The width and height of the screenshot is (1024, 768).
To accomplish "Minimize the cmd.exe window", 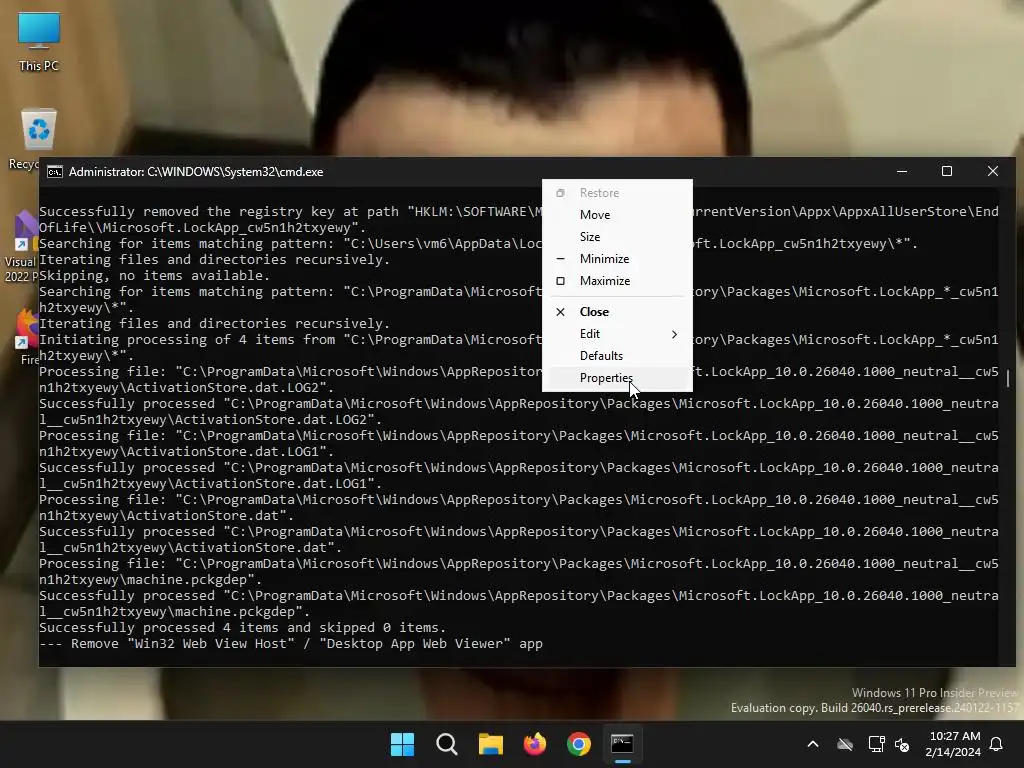I will coord(902,171).
